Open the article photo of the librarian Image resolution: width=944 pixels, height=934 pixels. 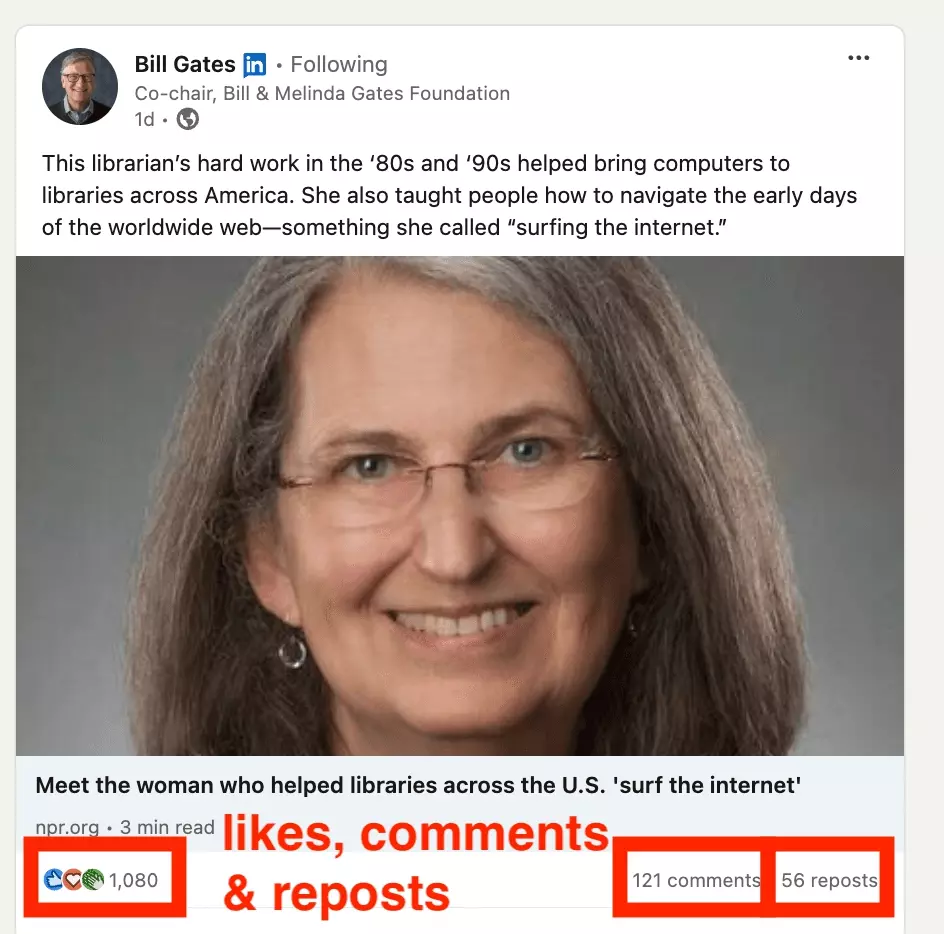coord(460,506)
